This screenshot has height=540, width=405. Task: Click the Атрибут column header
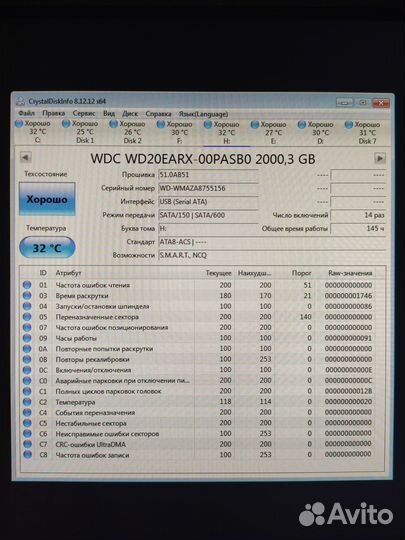[68, 273]
